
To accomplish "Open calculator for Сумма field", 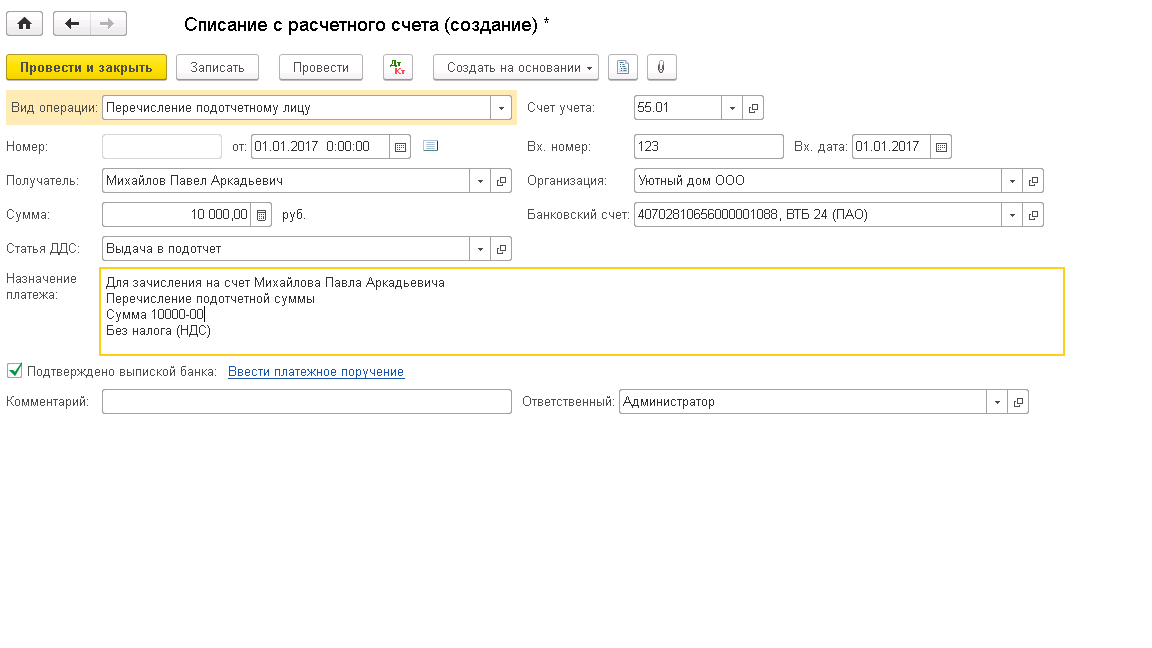I will click(261, 214).
